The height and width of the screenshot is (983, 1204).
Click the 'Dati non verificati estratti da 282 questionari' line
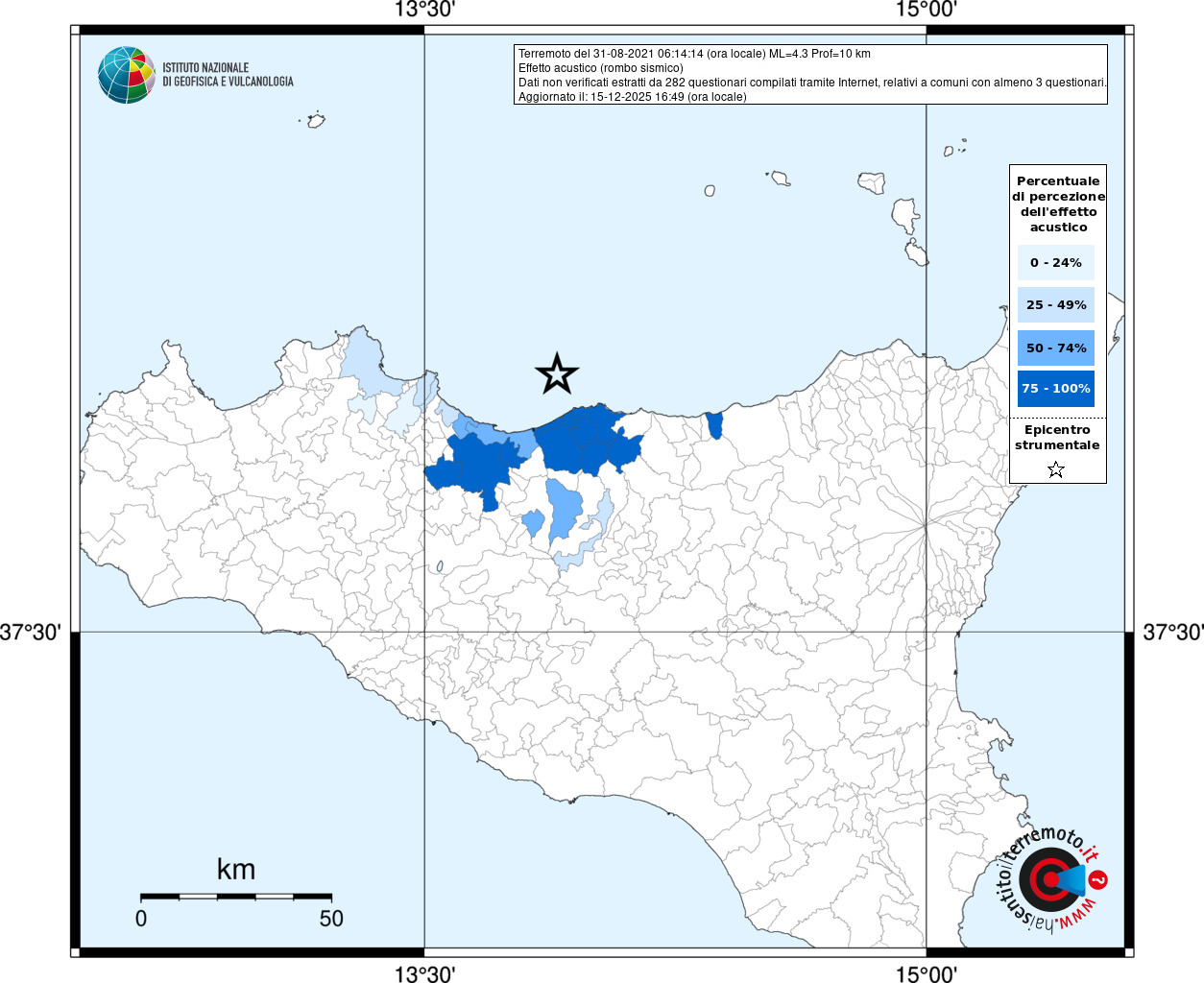[812, 83]
